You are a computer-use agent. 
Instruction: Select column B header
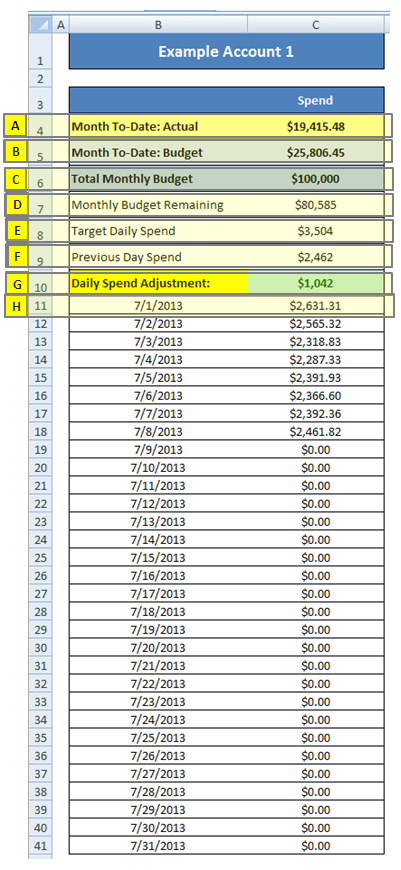(x=159, y=24)
